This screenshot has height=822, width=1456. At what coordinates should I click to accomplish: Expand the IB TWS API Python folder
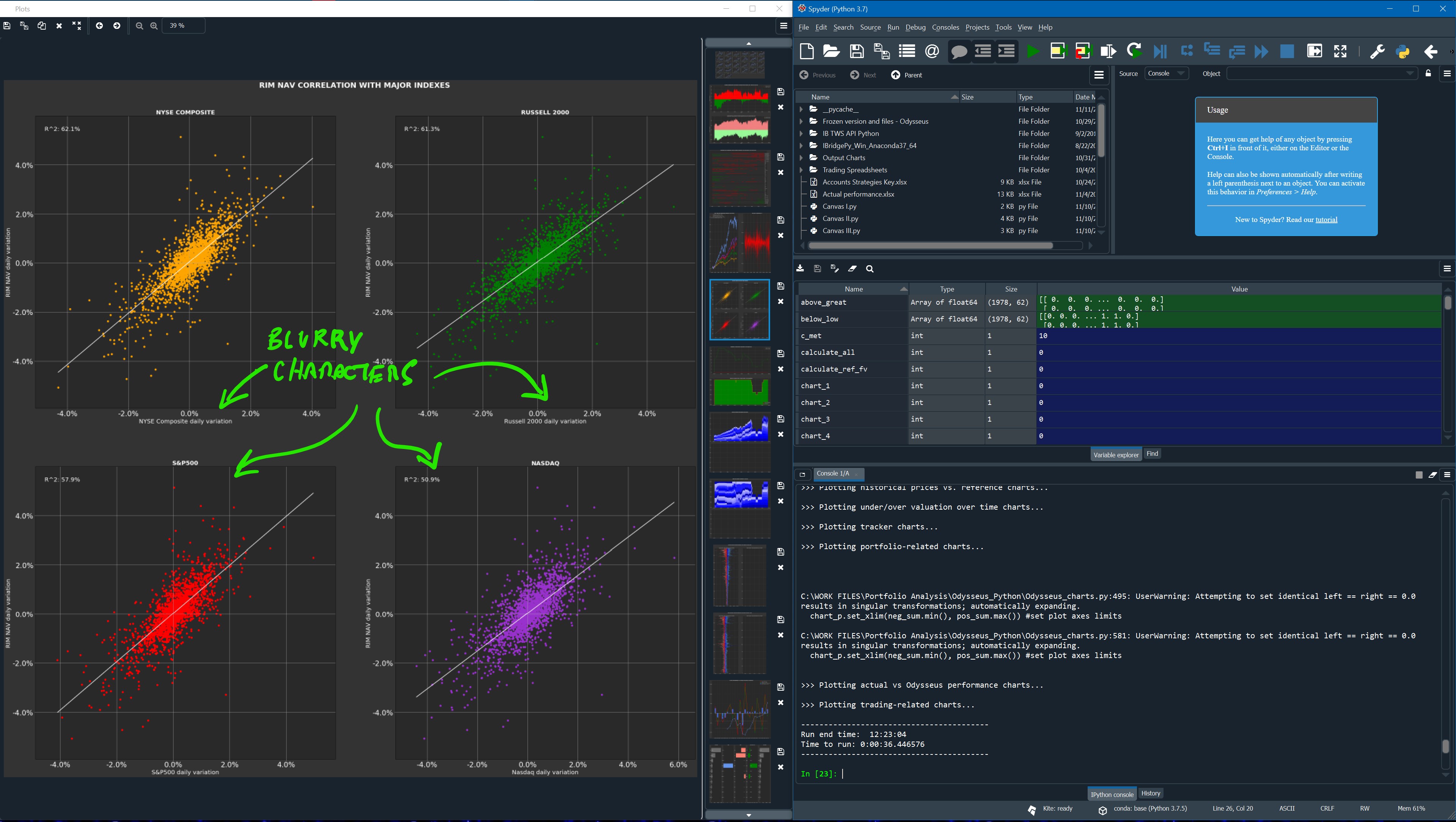pyautogui.click(x=802, y=134)
